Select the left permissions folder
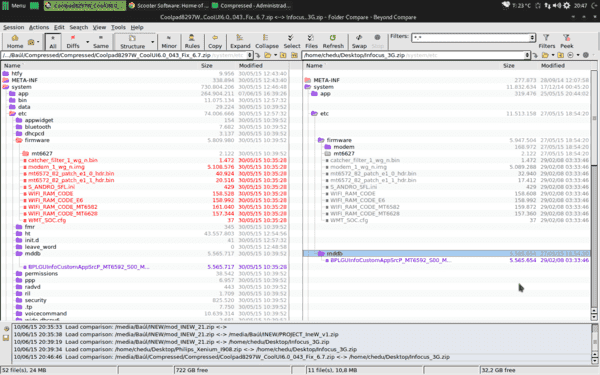The height and width of the screenshot is (375, 600). point(41,274)
